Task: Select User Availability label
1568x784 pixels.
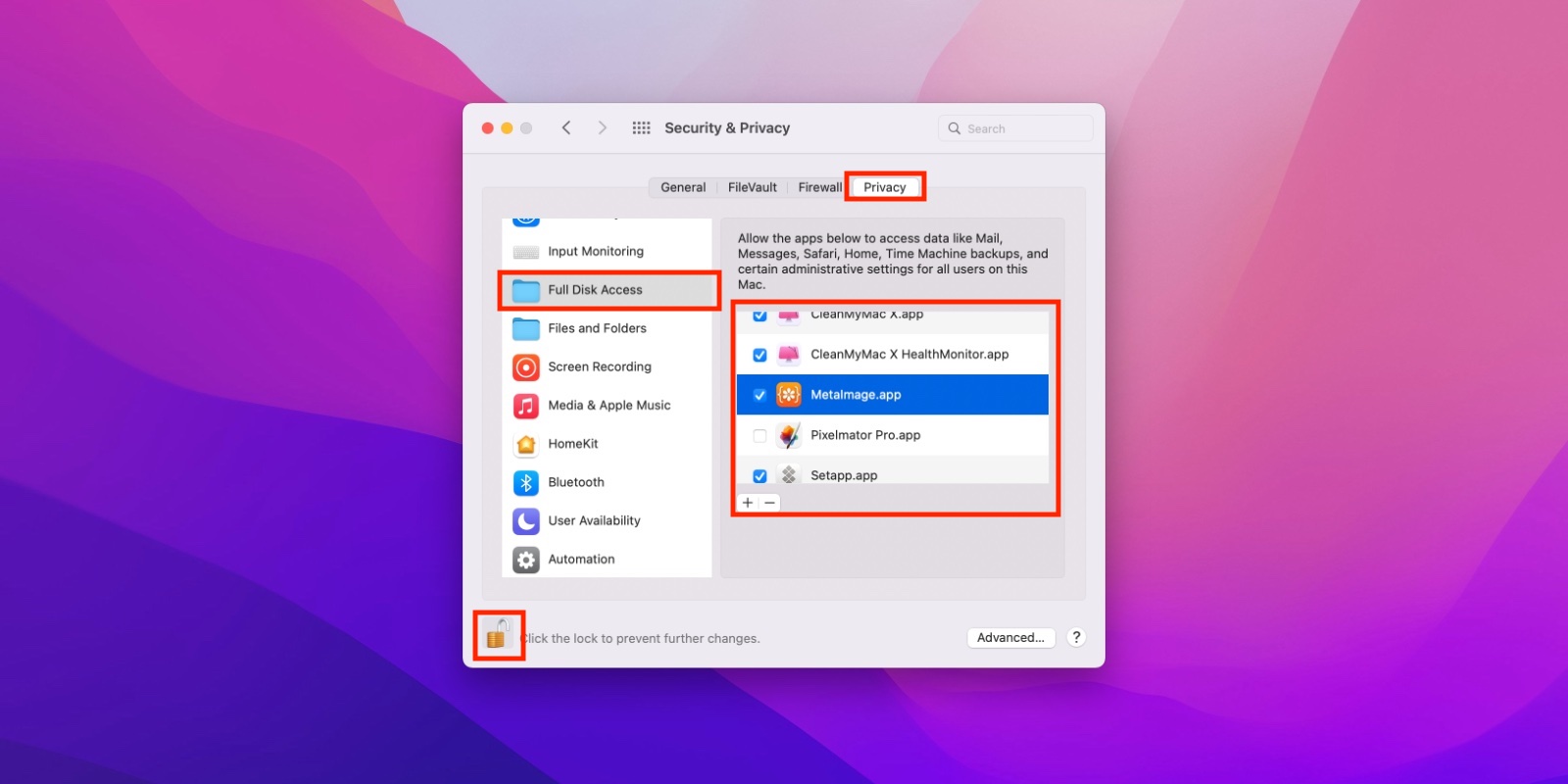Action: [594, 520]
